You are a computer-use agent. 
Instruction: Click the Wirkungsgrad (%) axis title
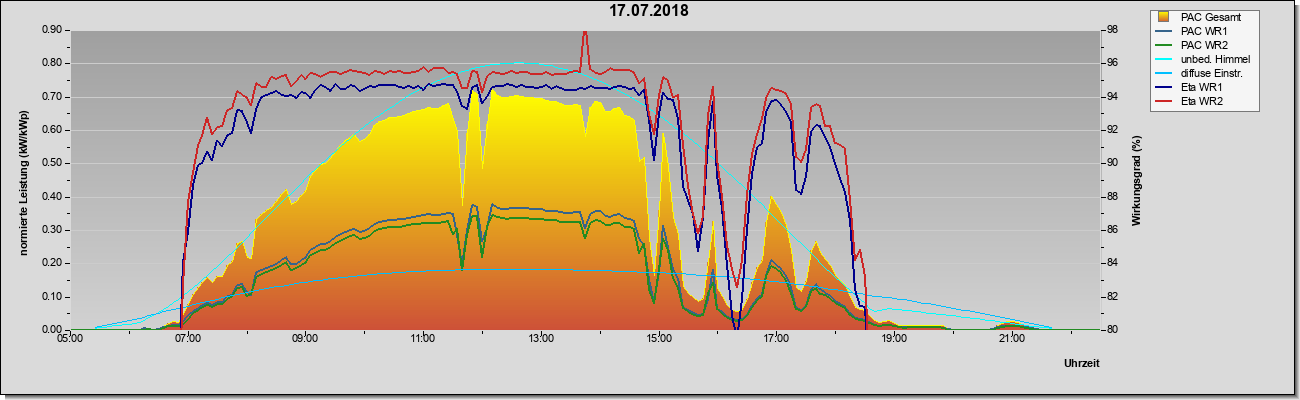(x=1137, y=180)
